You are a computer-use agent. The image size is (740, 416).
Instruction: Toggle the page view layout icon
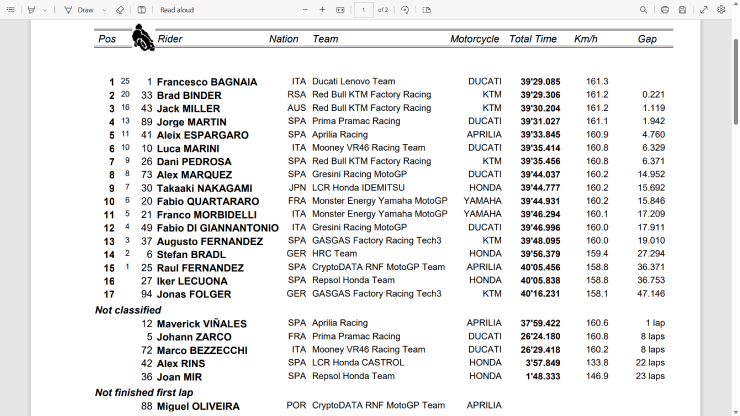tap(427, 9)
